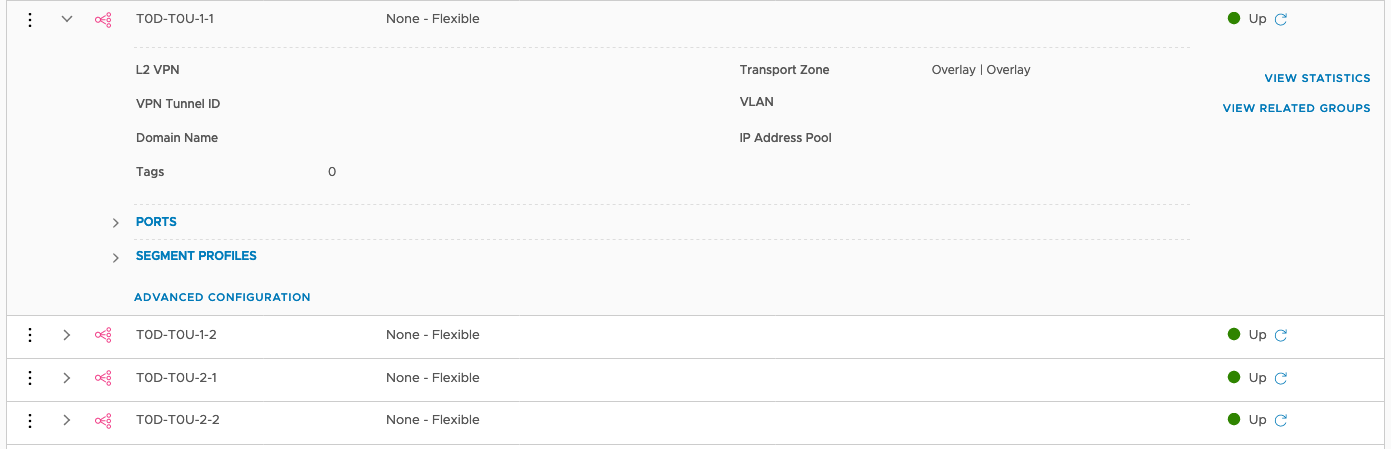
Task: Expand the T0D-T0U-2-2 segment row
Action: click(x=67, y=420)
